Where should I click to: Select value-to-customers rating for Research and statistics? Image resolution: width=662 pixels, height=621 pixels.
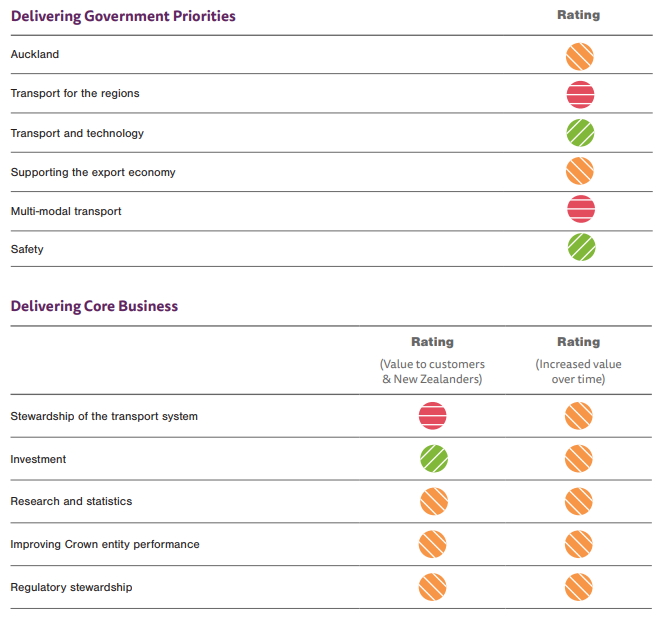click(x=433, y=501)
